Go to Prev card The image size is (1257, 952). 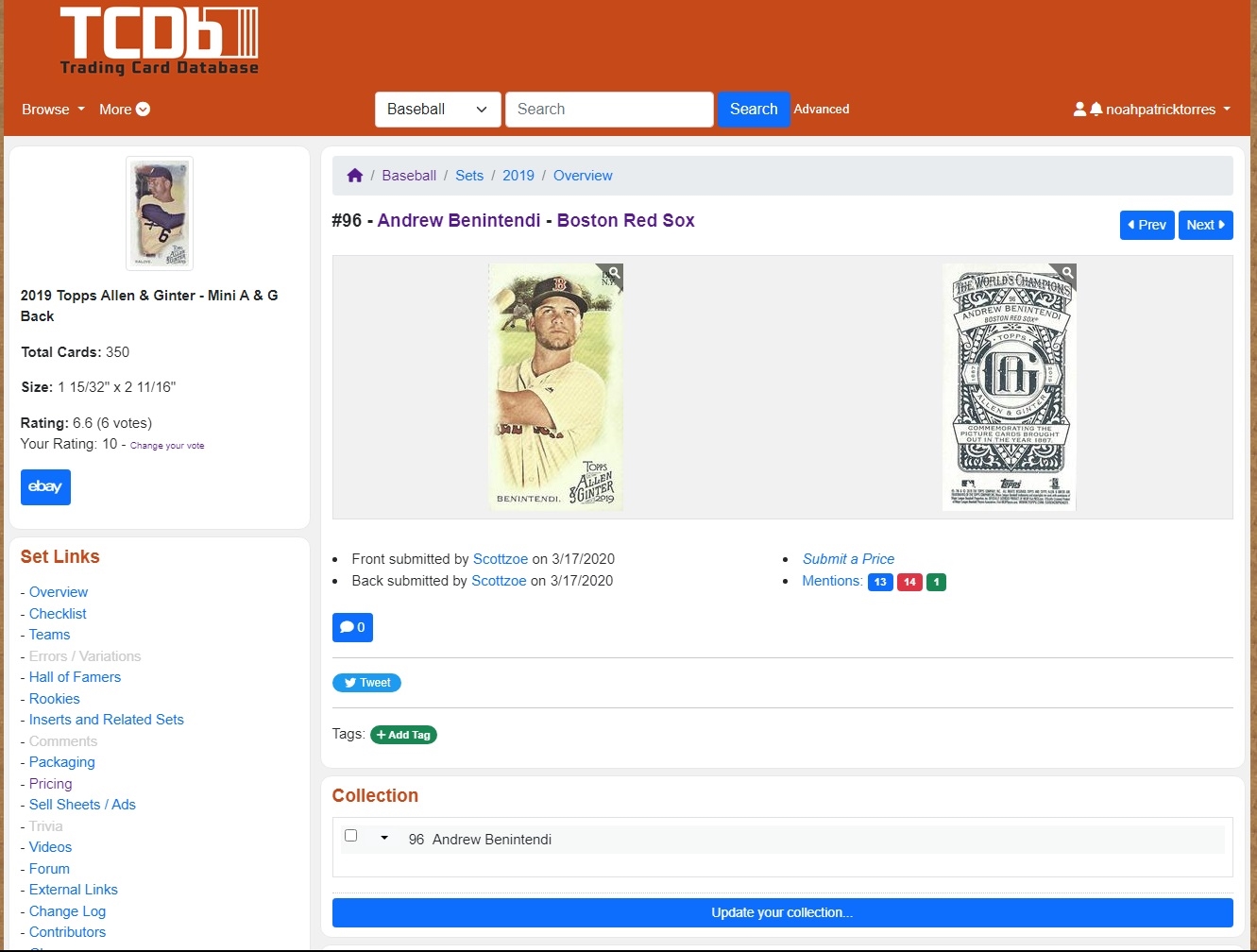1147,225
